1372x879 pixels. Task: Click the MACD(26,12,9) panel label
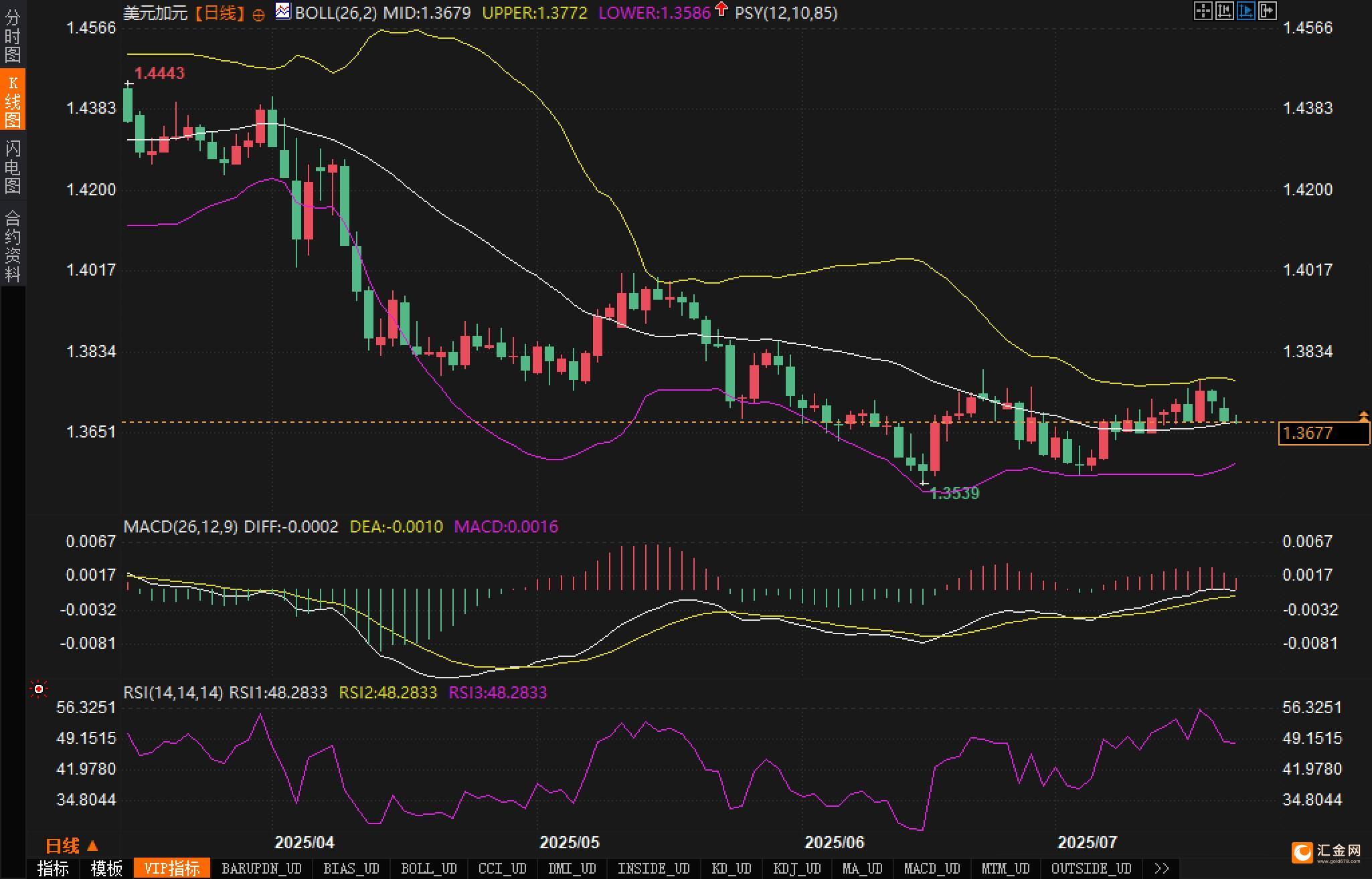181,526
